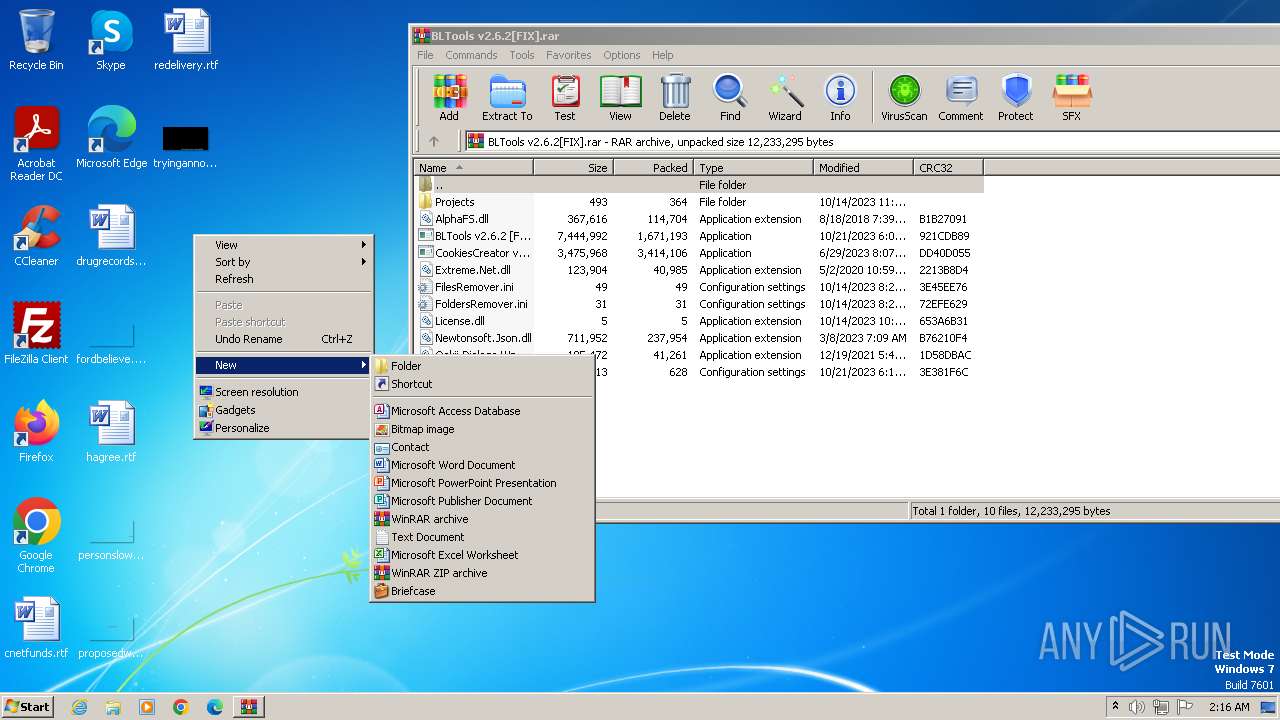Sort the list by the Packed column
The height and width of the screenshot is (720, 1280).
tap(653, 168)
